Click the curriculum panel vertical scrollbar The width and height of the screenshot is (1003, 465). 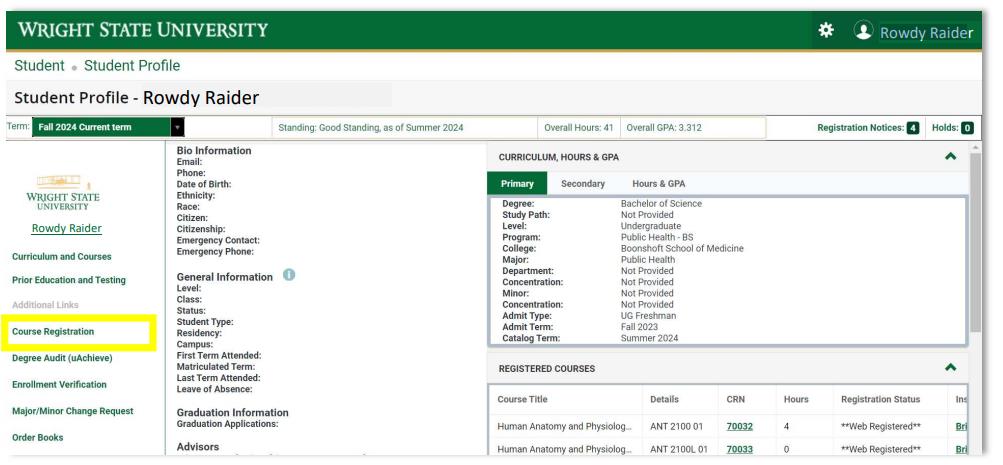click(975, 243)
